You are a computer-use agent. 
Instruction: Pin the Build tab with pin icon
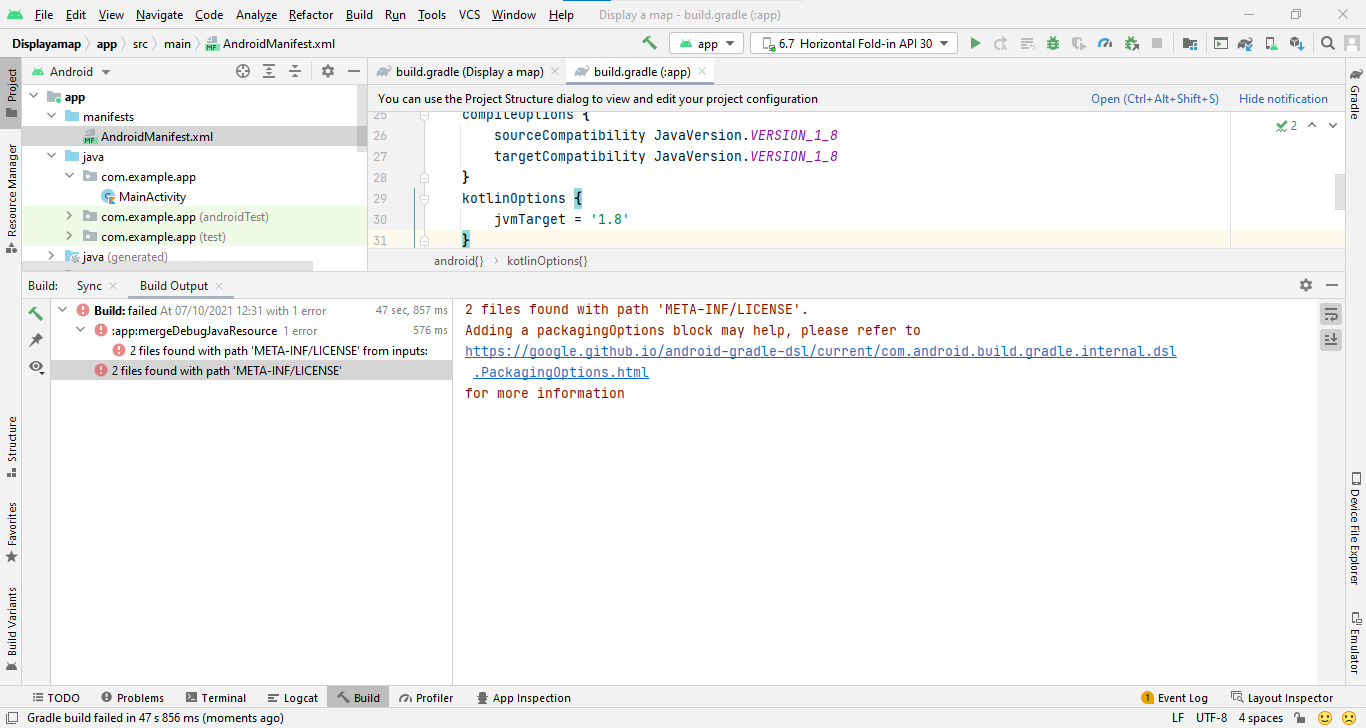point(36,340)
